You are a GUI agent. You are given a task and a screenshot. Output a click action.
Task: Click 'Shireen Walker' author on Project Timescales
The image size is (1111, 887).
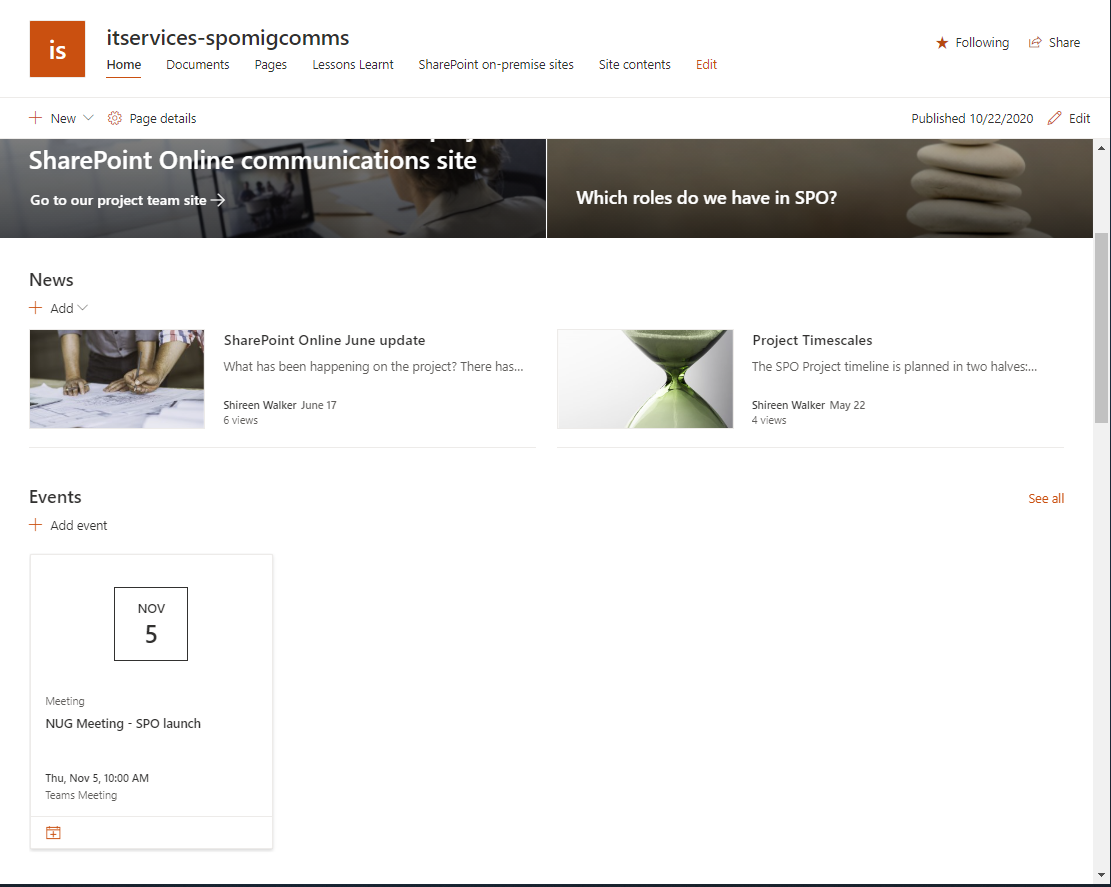pos(789,405)
